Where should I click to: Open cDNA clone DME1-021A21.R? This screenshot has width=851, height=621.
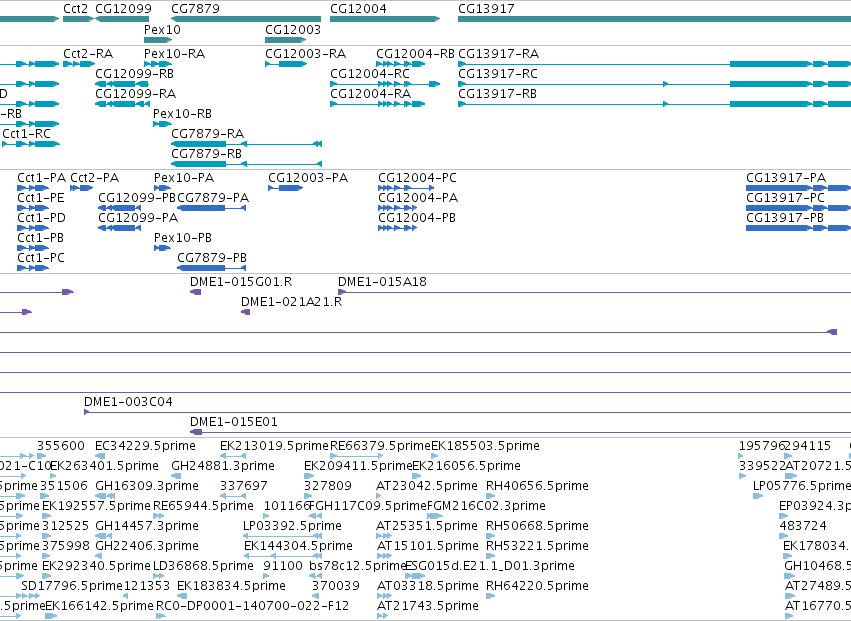tap(291, 302)
